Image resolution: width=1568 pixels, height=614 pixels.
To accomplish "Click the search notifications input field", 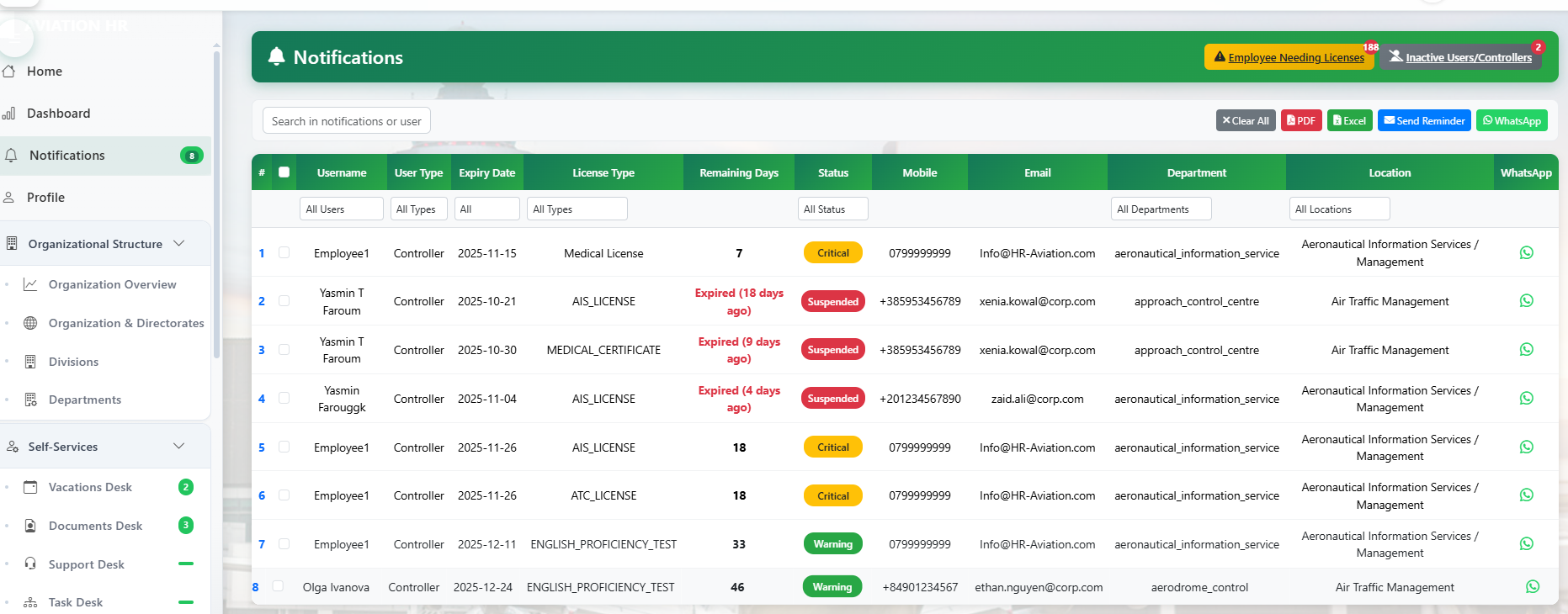I will click(x=346, y=121).
